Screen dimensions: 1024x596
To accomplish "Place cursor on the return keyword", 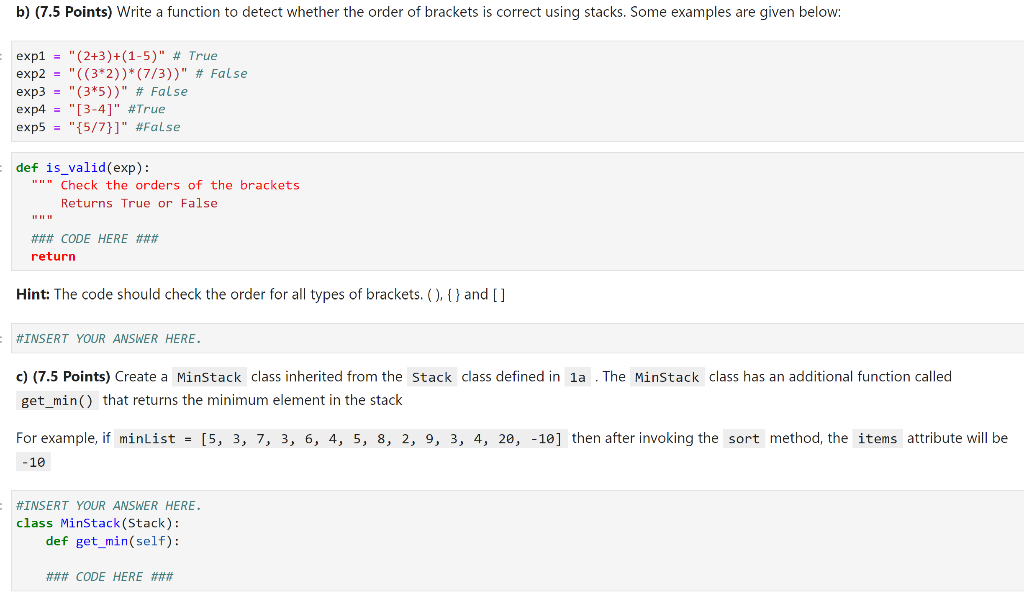I will 53,257.
